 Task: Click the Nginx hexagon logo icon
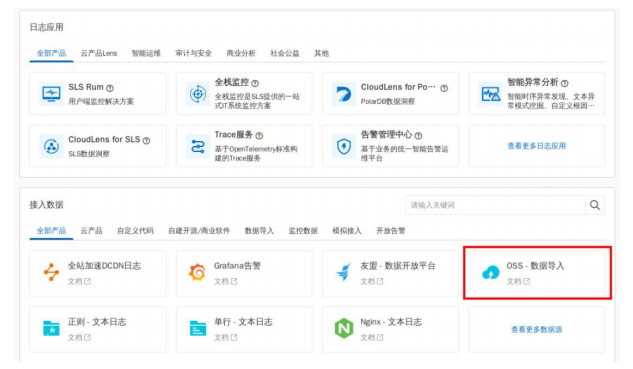click(x=344, y=328)
